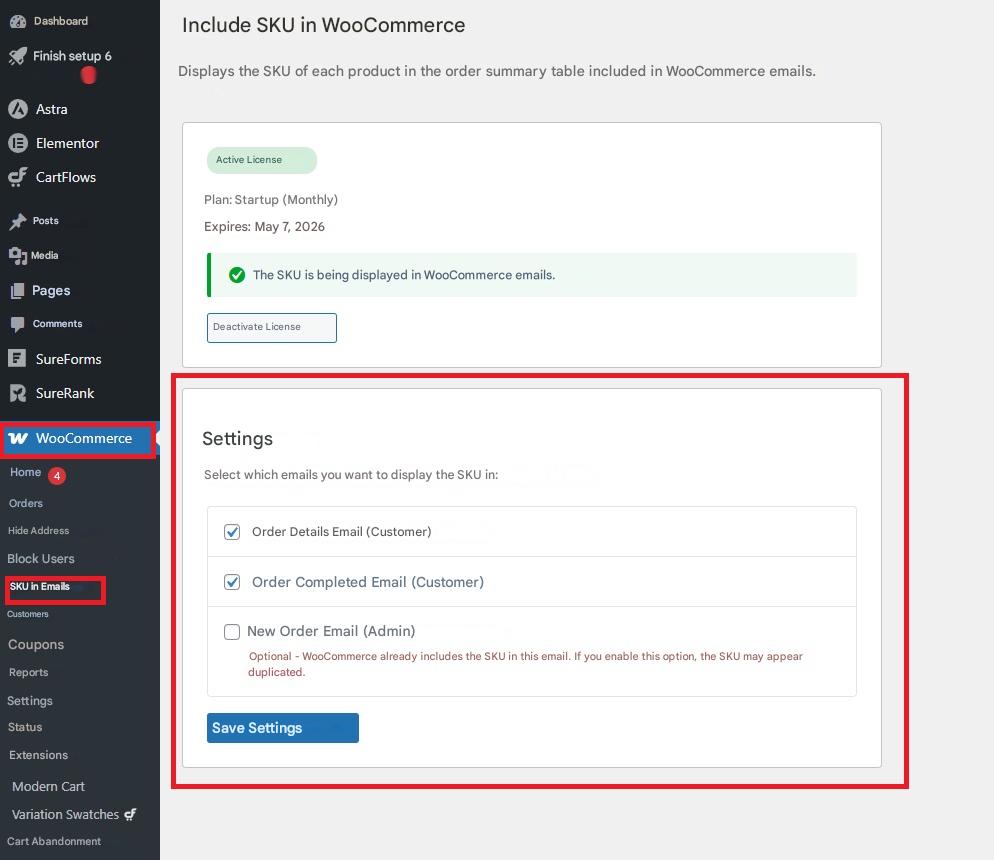
Task: Click the Posts pushpin icon
Action: coord(17,221)
